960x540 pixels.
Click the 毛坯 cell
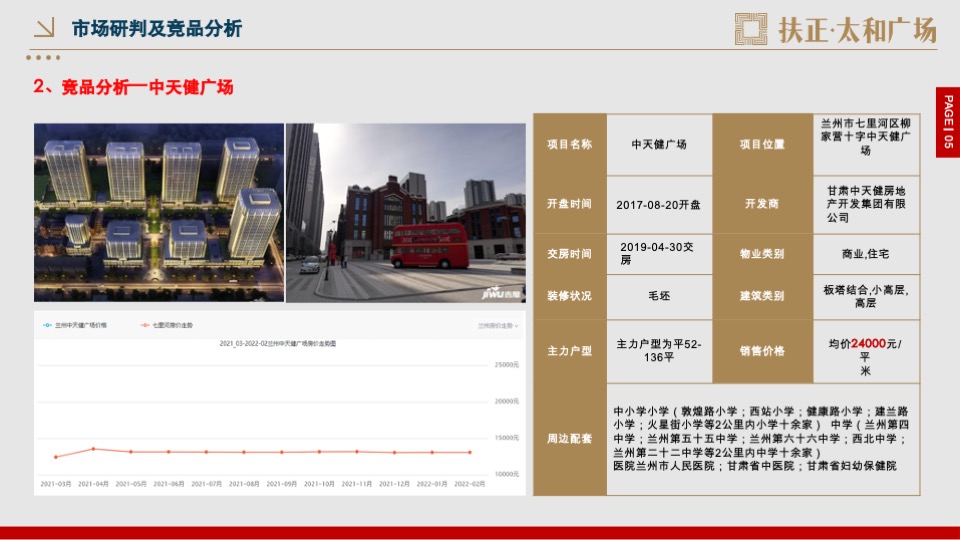659,296
